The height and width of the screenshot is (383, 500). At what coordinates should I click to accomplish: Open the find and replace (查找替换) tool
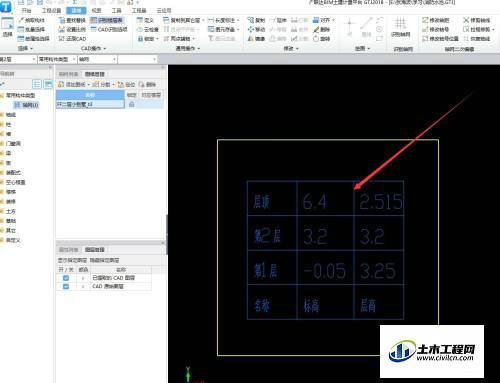pyautogui.click(x=72, y=20)
